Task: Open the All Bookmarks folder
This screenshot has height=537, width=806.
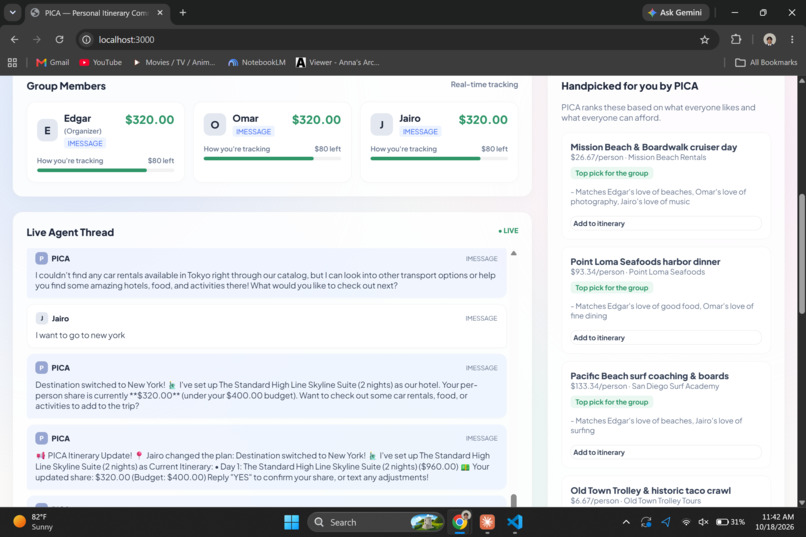Action: tap(766, 63)
